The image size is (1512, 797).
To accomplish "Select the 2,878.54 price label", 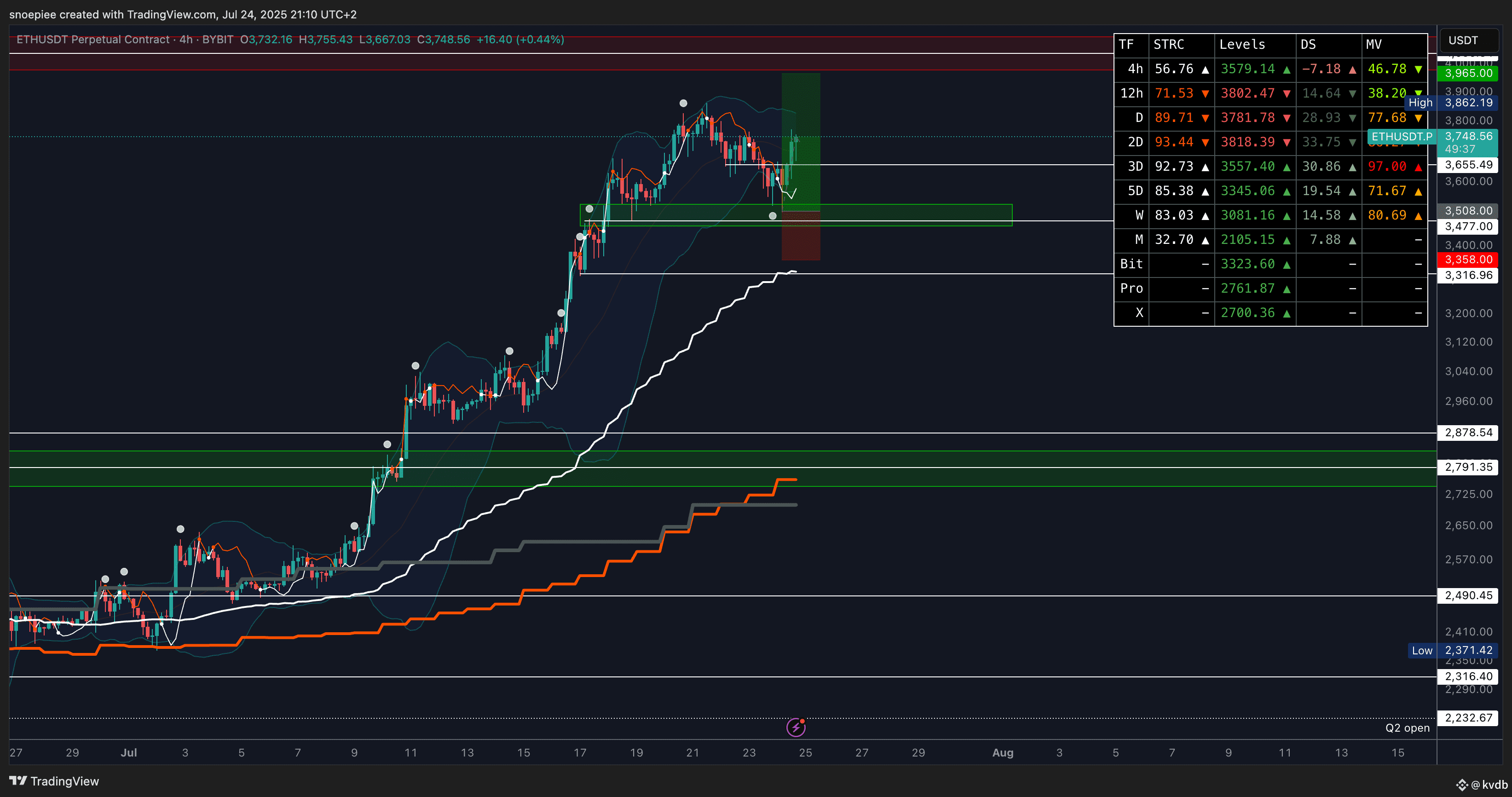I will 1468,433.
